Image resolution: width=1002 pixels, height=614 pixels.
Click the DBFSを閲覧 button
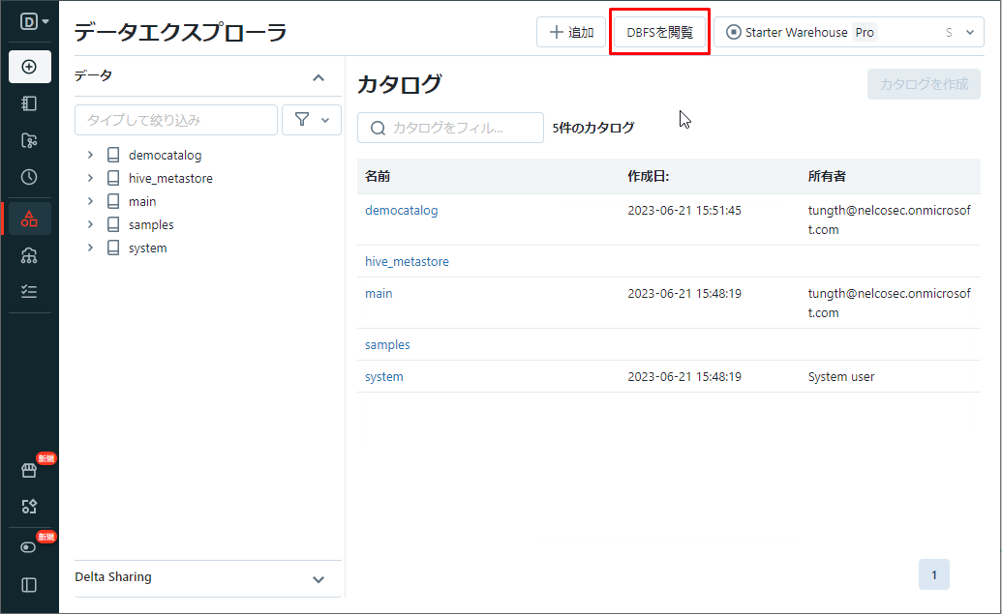[659, 32]
